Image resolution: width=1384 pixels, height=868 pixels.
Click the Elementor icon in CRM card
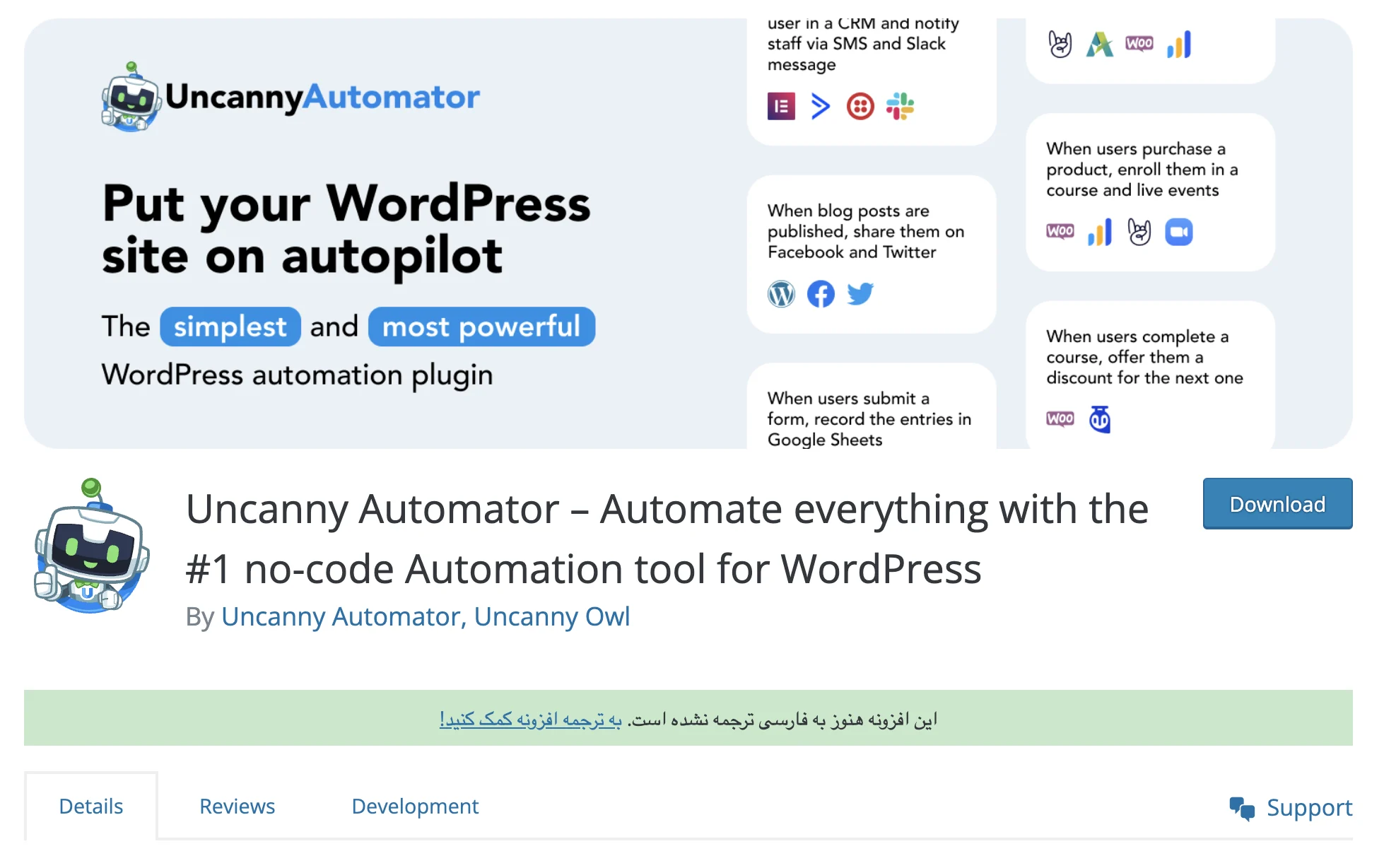pos(781,107)
